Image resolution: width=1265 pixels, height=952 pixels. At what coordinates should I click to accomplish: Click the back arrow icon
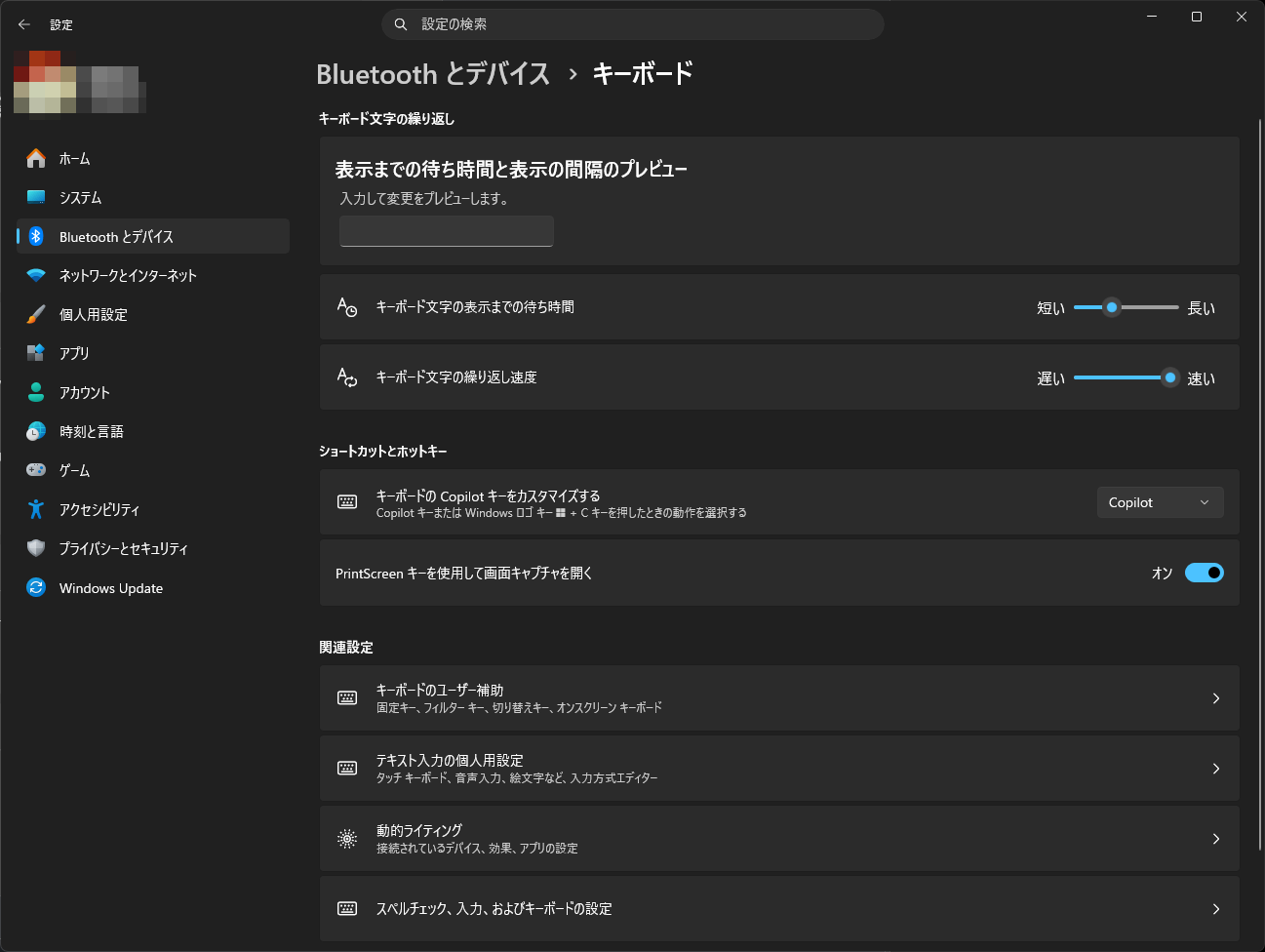pos(24,24)
